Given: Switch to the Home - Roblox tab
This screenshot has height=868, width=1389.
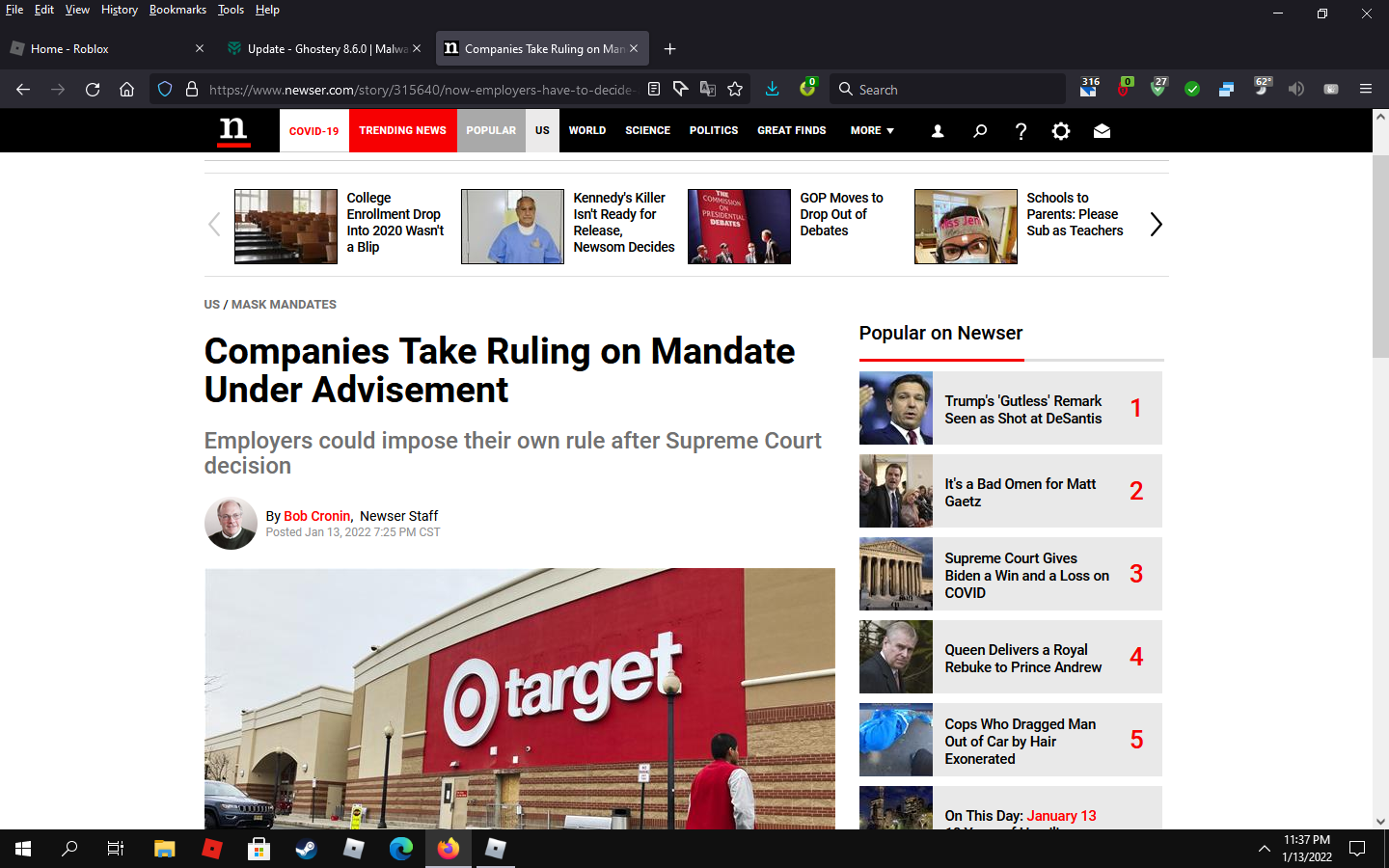Looking at the screenshot, I should pyautogui.click(x=106, y=49).
